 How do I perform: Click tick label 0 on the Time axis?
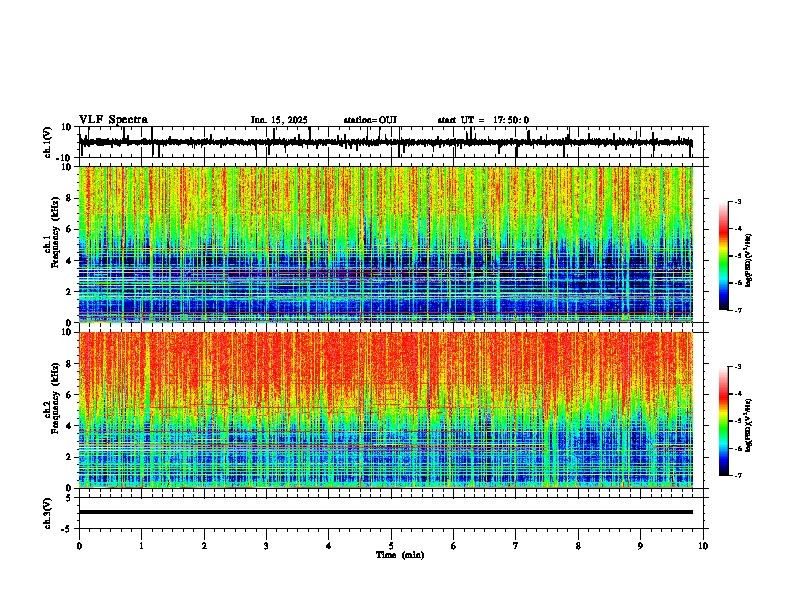point(79,546)
